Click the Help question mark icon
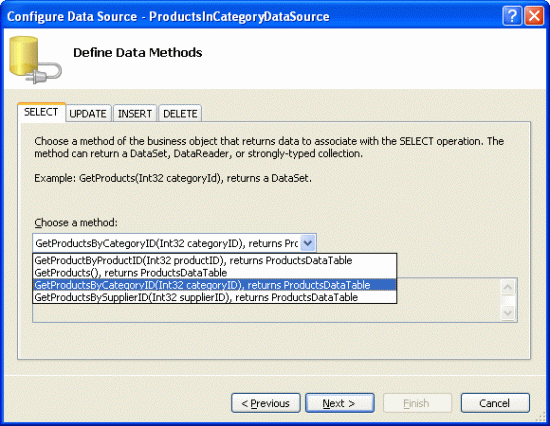The image size is (550, 426). [x=512, y=16]
